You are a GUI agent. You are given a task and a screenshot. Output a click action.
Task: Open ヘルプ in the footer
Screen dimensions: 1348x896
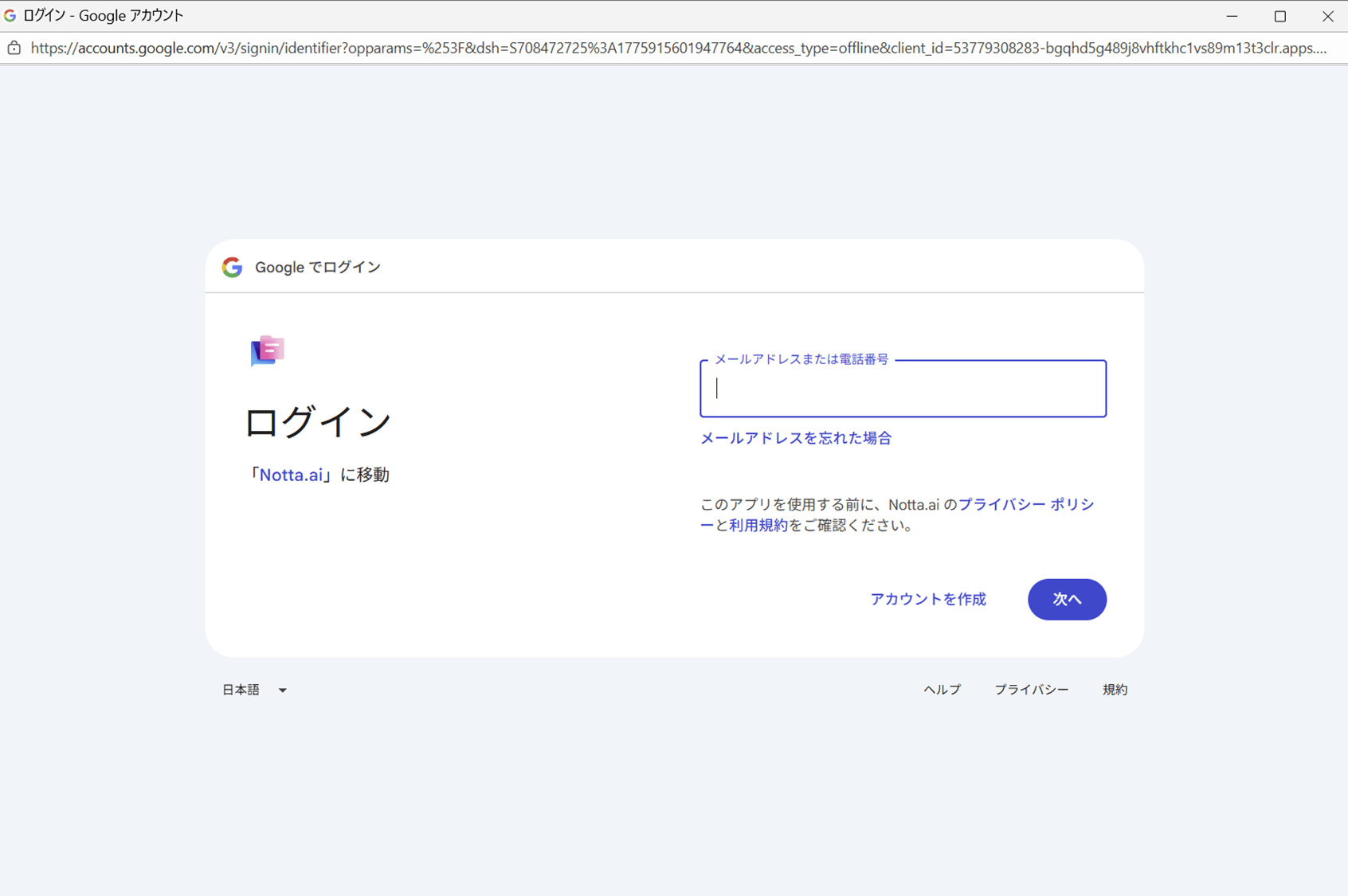click(942, 690)
